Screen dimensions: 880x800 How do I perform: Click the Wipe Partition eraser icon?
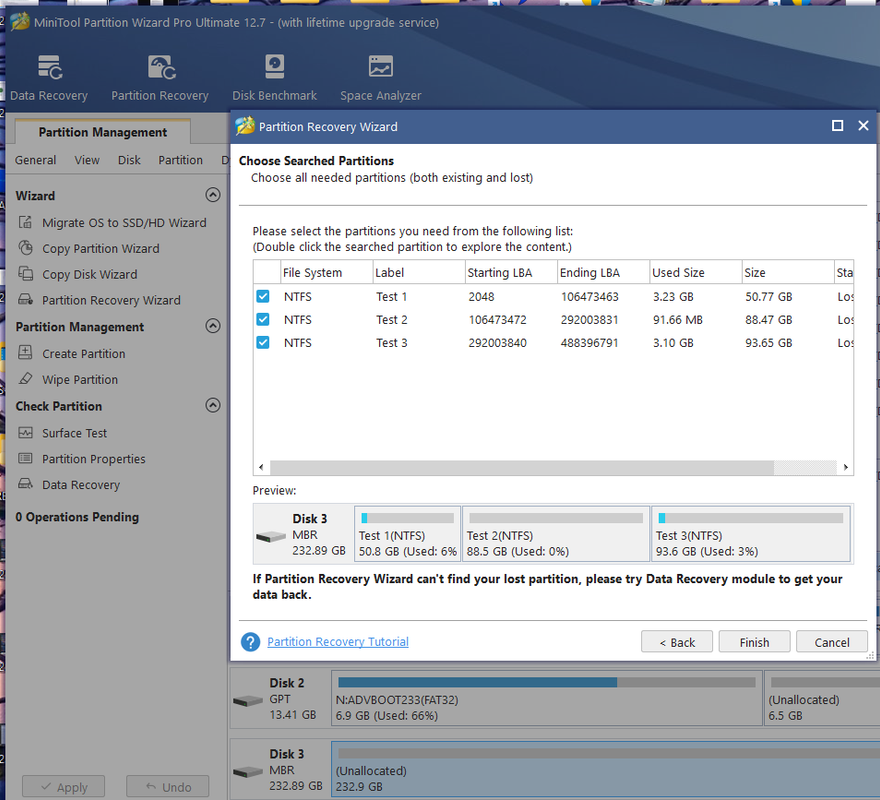point(25,379)
